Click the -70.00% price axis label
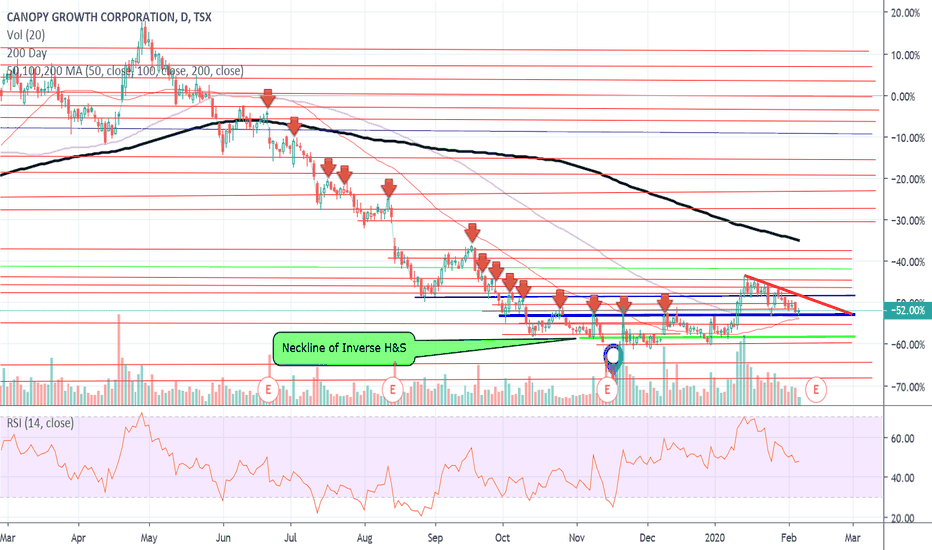This screenshot has width=932, height=550. [x=907, y=386]
